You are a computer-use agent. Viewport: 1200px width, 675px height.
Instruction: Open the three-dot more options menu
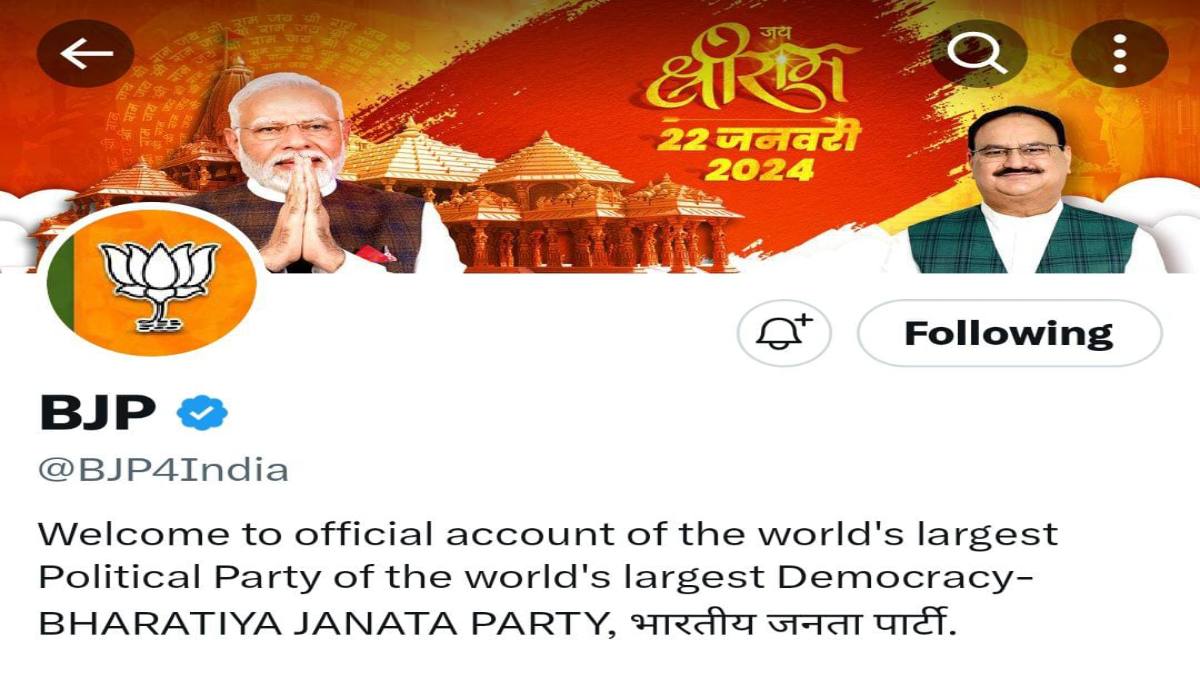1119,53
